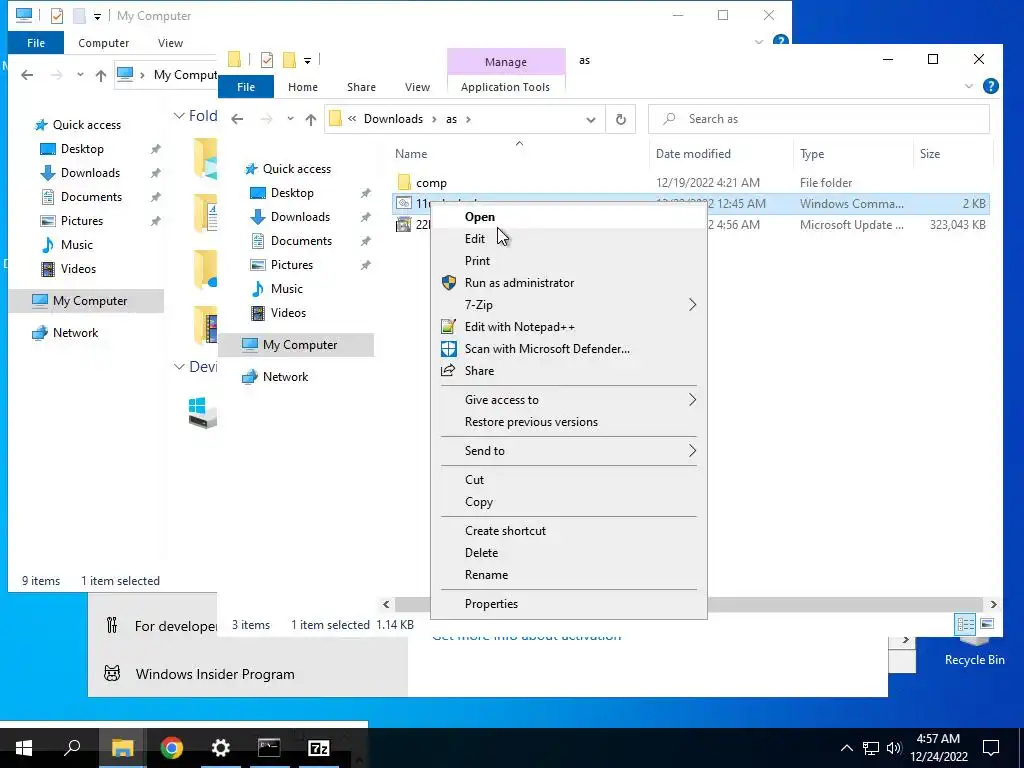Click the Downloads breadcrumb in address bar
Viewport: 1024px width, 768px height.
click(x=393, y=119)
